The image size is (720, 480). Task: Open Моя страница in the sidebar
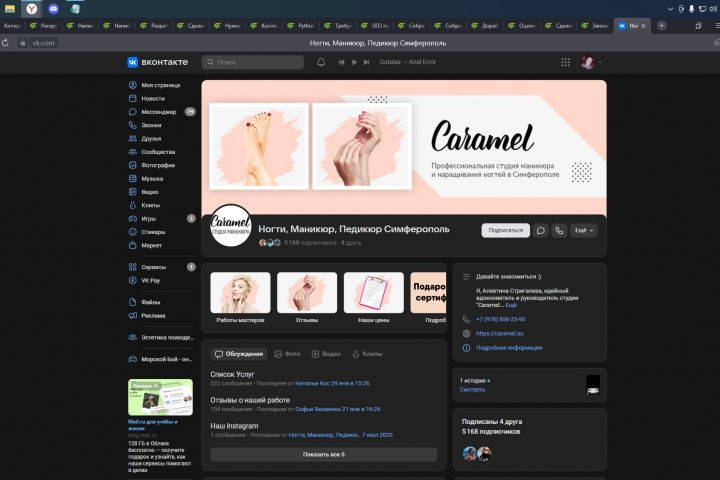(x=161, y=85)
